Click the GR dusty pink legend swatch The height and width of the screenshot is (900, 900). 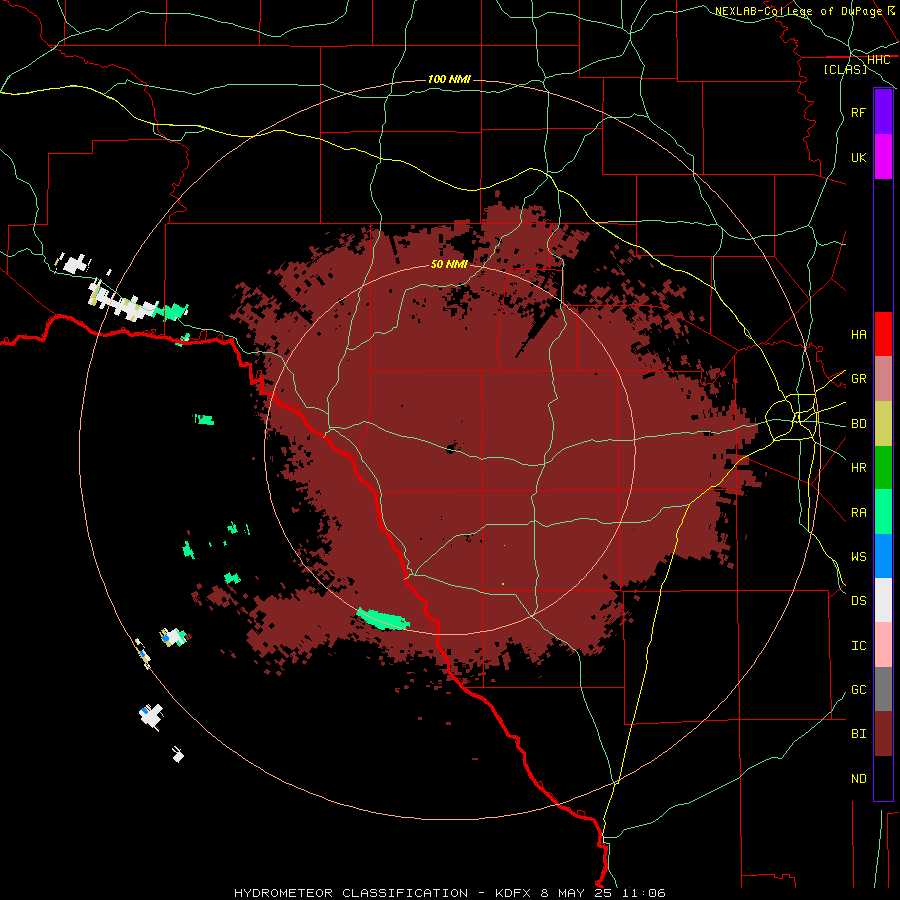pos(883,378)
